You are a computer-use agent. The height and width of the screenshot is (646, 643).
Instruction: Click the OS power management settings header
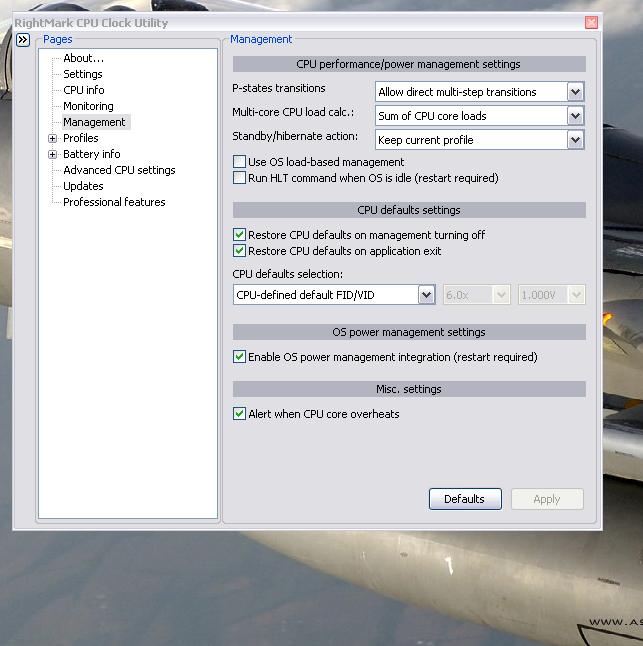click(x=409, y=332)
